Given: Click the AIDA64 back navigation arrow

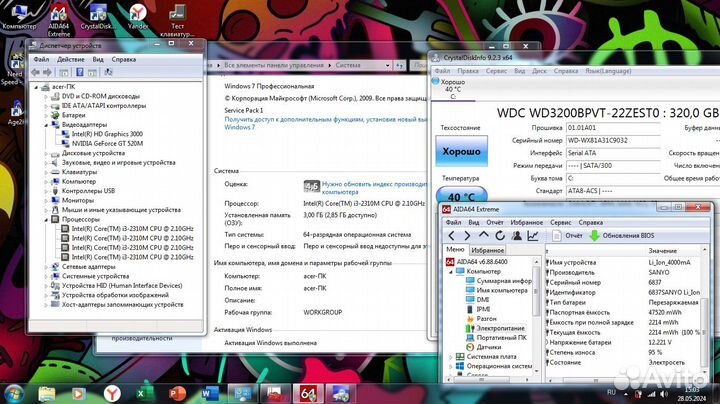Looking at the screenshot, I should tap(451, 236).
